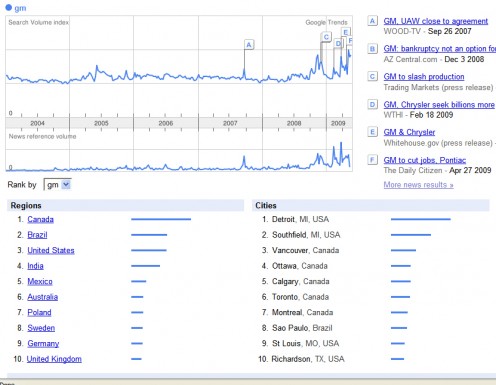The width and height of the screenshot is (496, 385).
Task: Select the Poland region link
Action: (39, 313)
